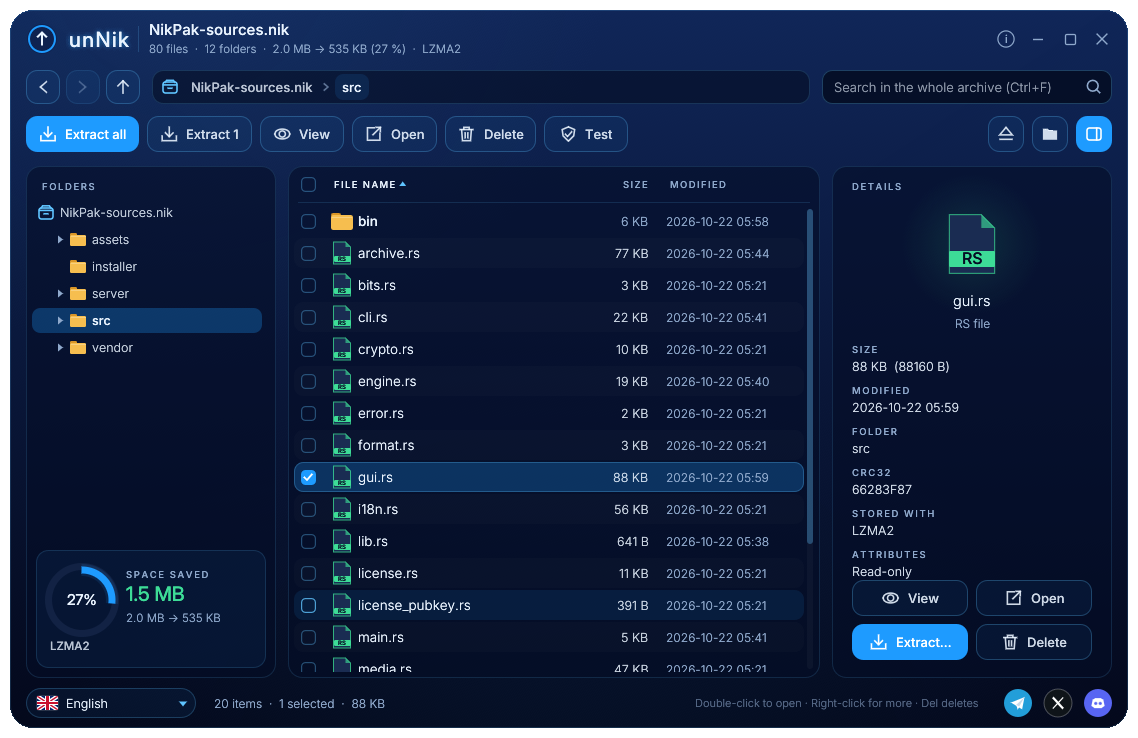Image resolution: width=1138 pixels, height=738 pixels.
Task: Click Extract... in the details panel
Action: pos(909,642)
